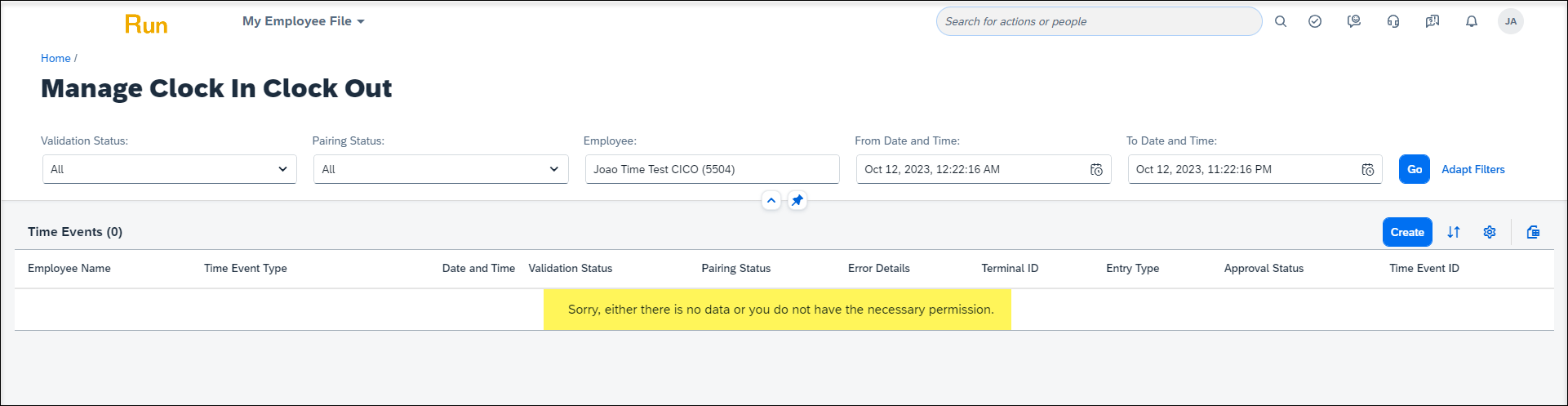Open From Date and Time calendar picker
Screen dimensions: 1568x406
1096,170
